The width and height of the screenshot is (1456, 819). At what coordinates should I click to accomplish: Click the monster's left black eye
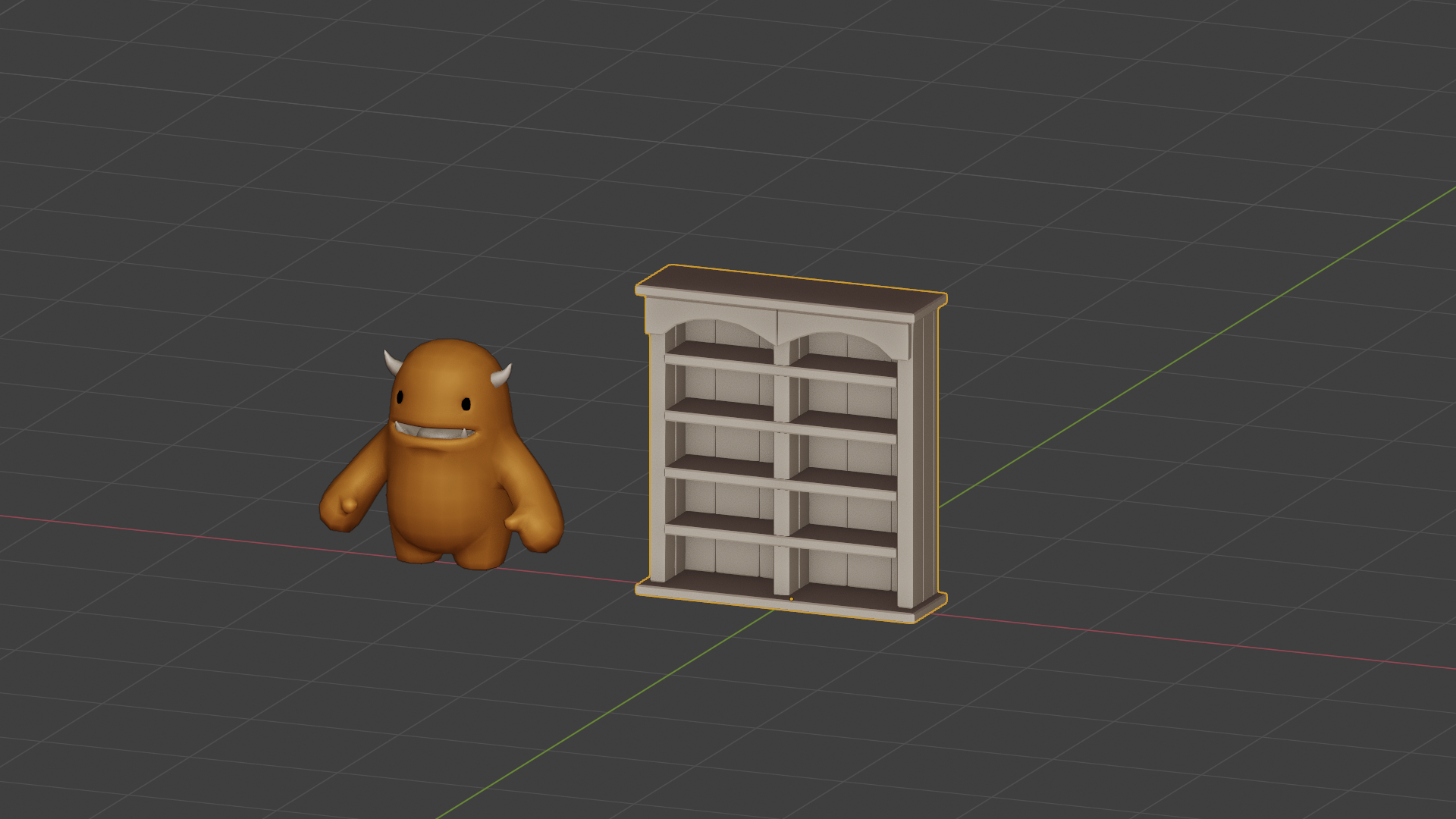click(x=400, y=397)
